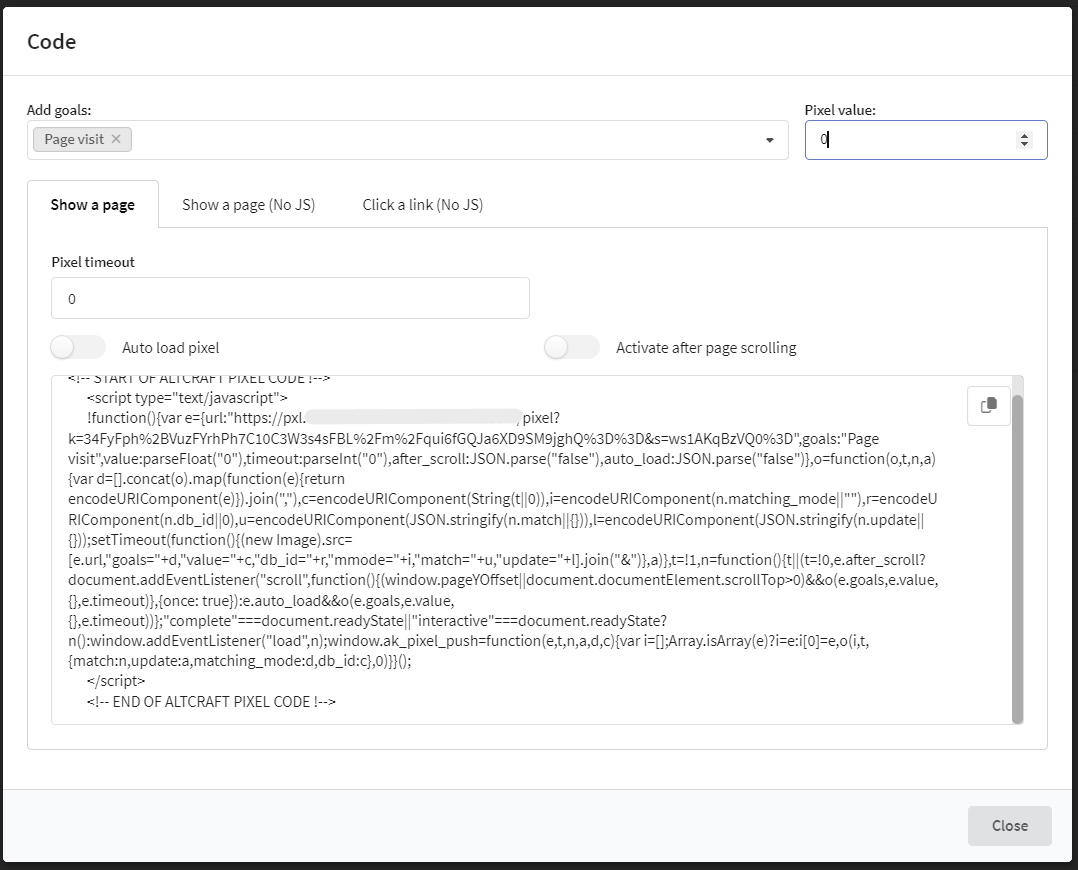This screenshot has height=870, width=1078.
Task: Click the Code dialog title
Action: tap(52, 41)
